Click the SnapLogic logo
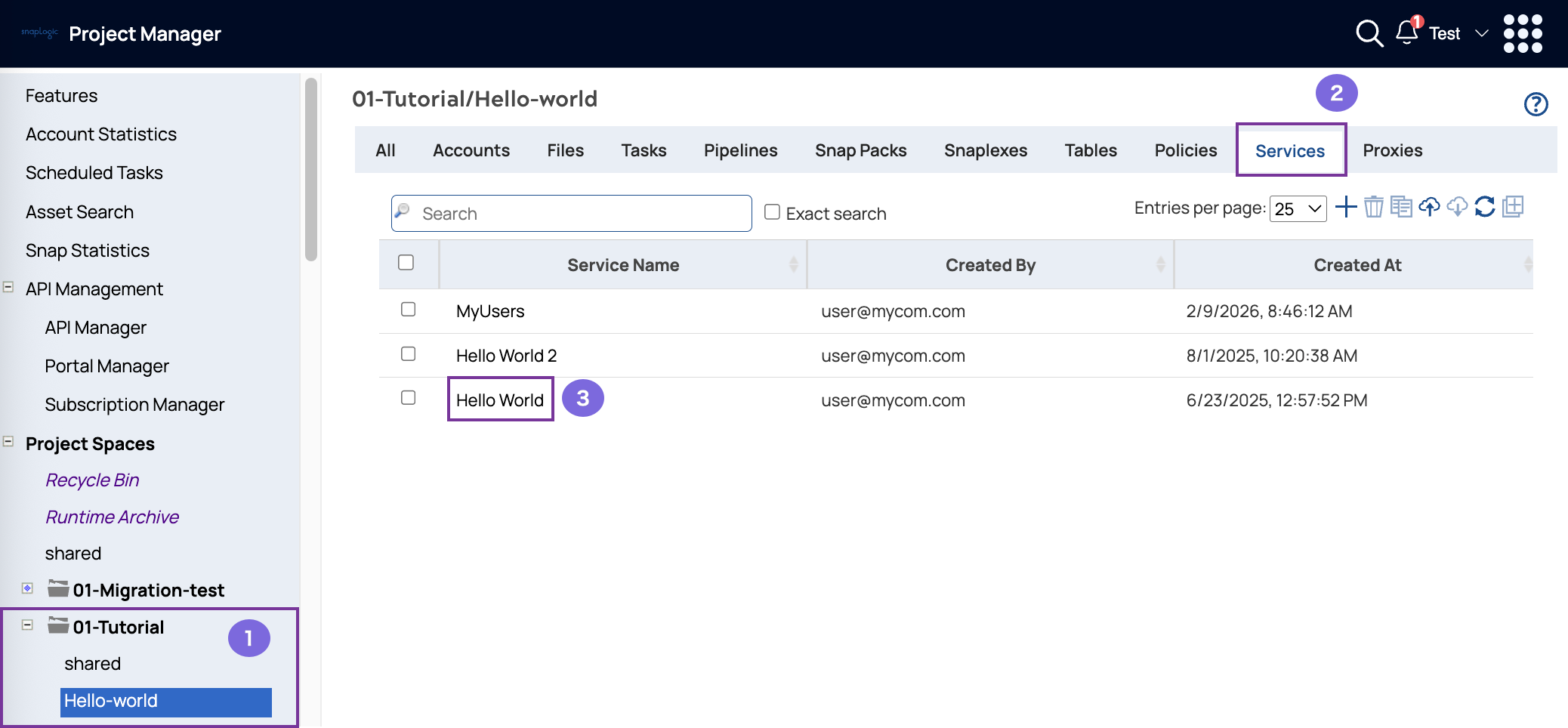Image resolution: width=1568 pixels, height=728 pixels. point(39,32)
